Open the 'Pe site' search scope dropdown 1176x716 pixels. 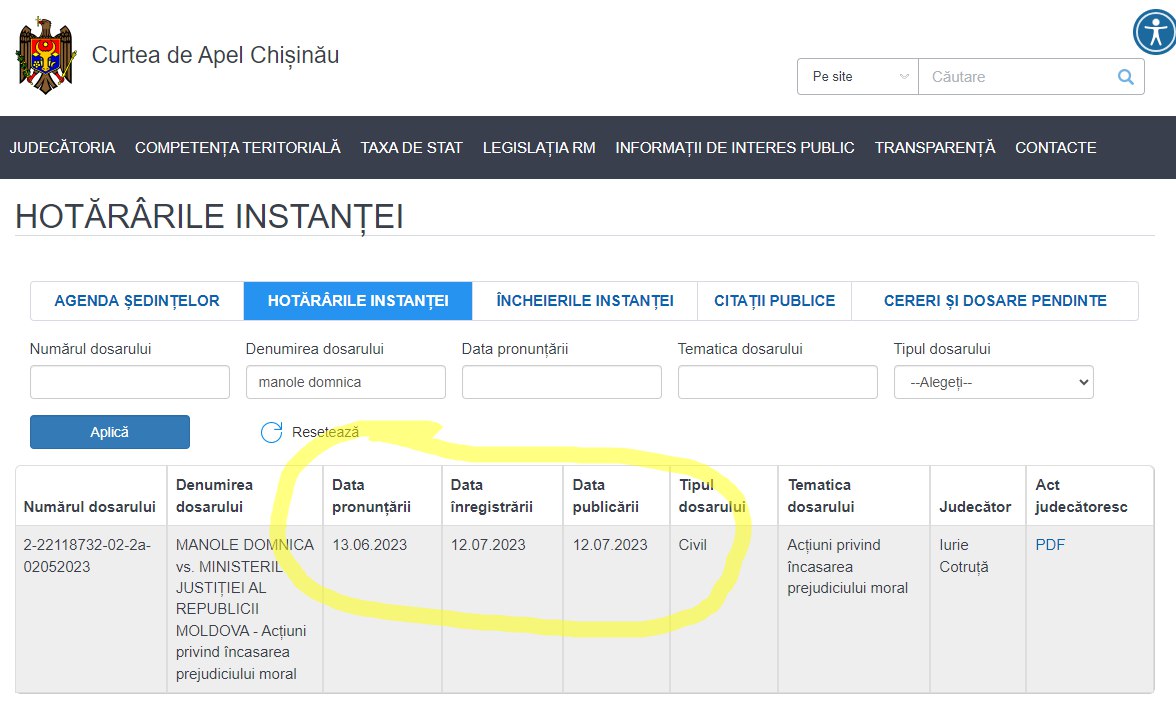(x=857, y=77)
